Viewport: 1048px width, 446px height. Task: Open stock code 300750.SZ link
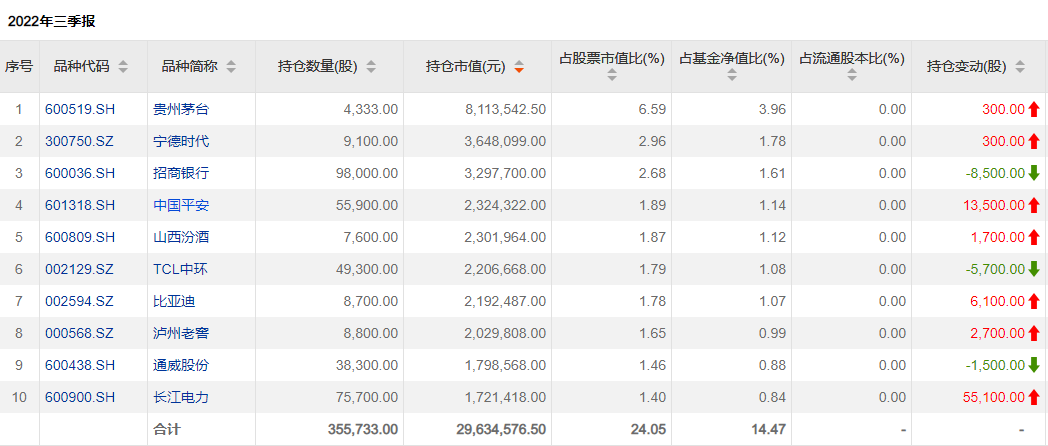[x=80, y=142]
